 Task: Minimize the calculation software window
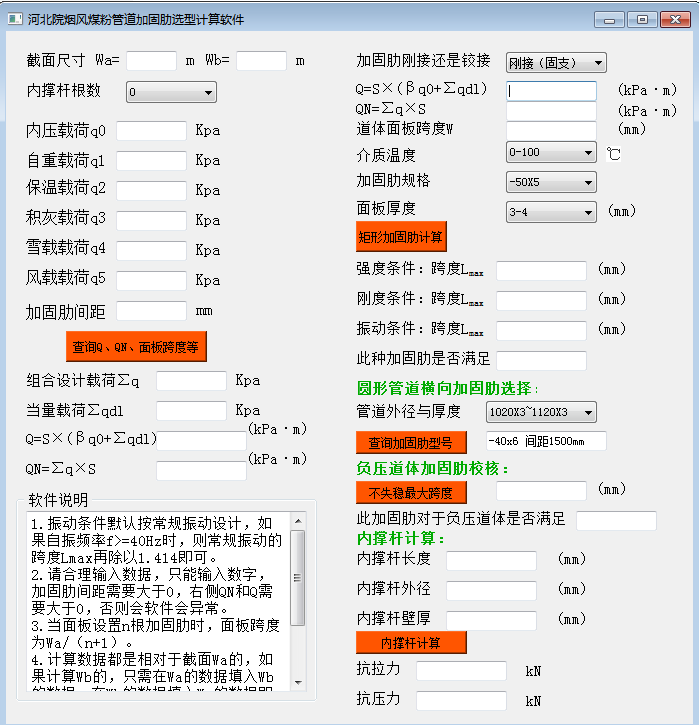tap(609, 20)
